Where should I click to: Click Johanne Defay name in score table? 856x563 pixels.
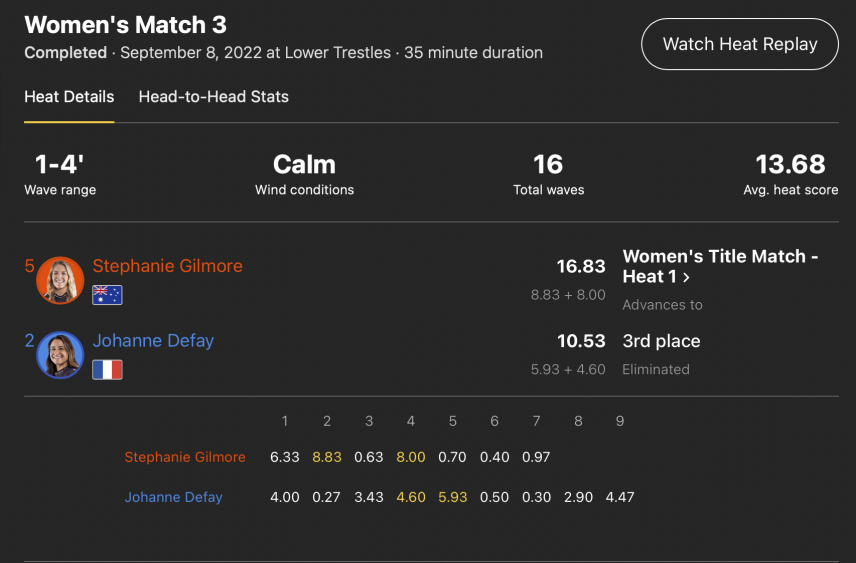tap(174, 497)
